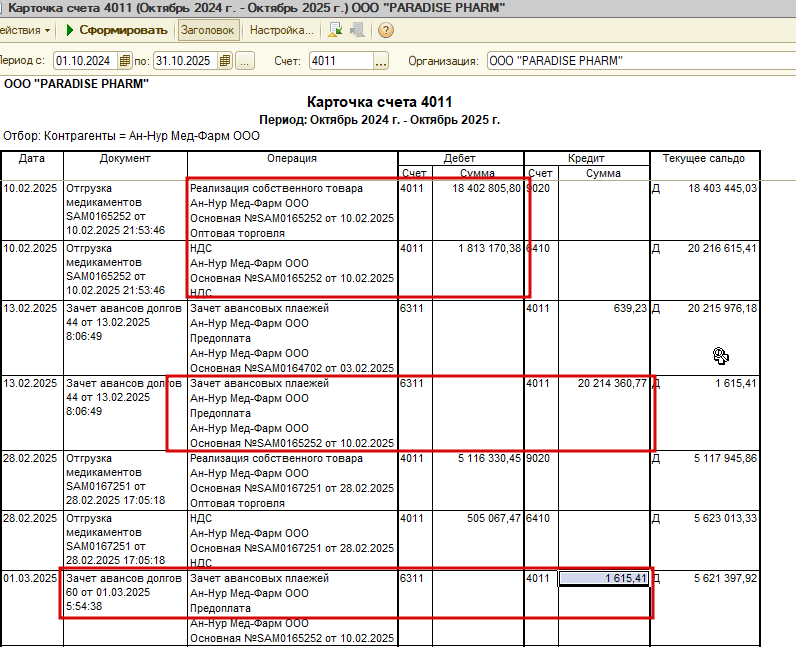
Task: Click Отбор: Контрагенты filter line
Action: (131, 136)
